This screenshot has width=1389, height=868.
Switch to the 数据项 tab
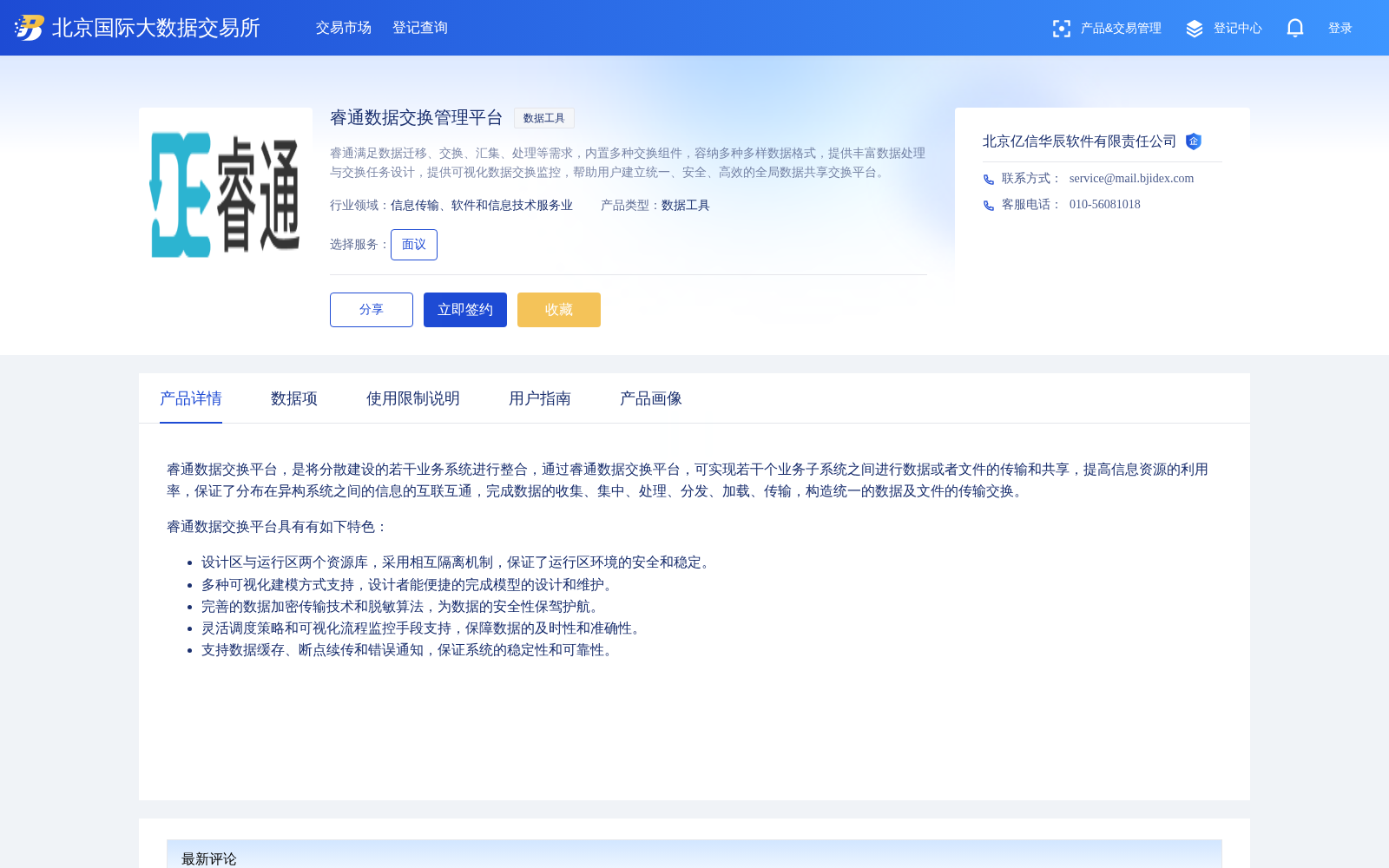294,398
